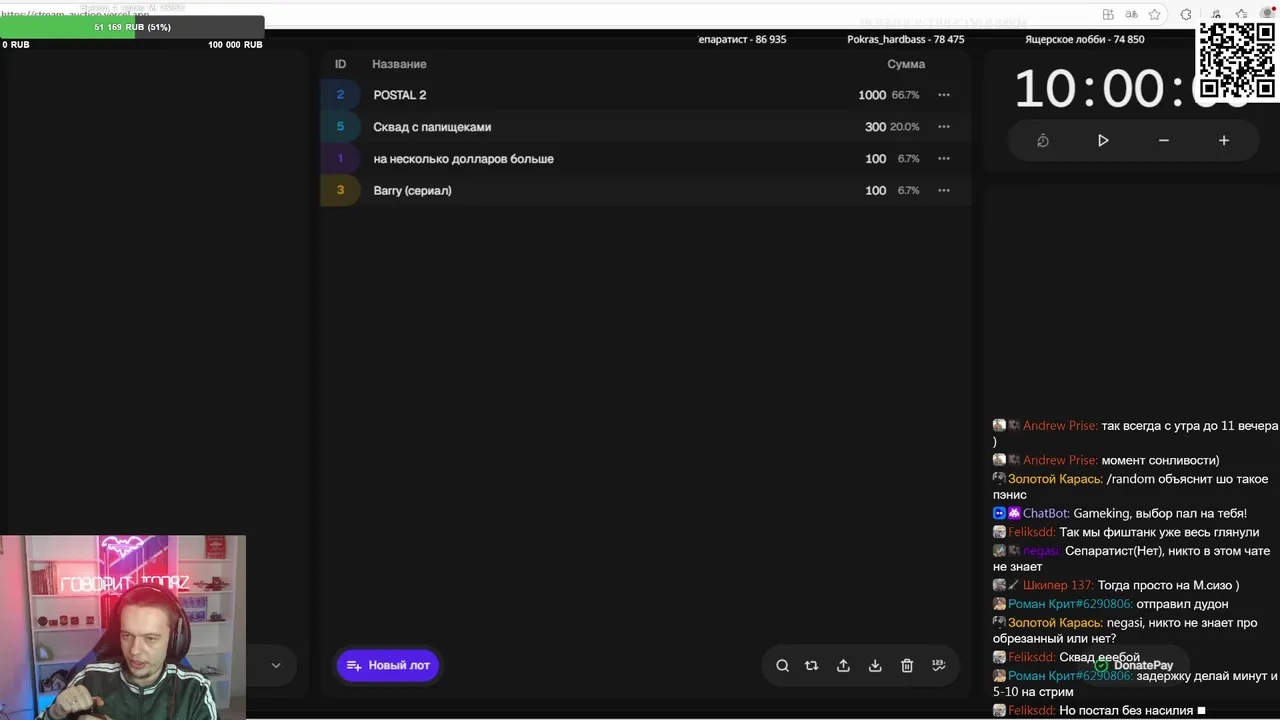Click Pokras_hardbass - 78 475 donor entry

(905, 40)
